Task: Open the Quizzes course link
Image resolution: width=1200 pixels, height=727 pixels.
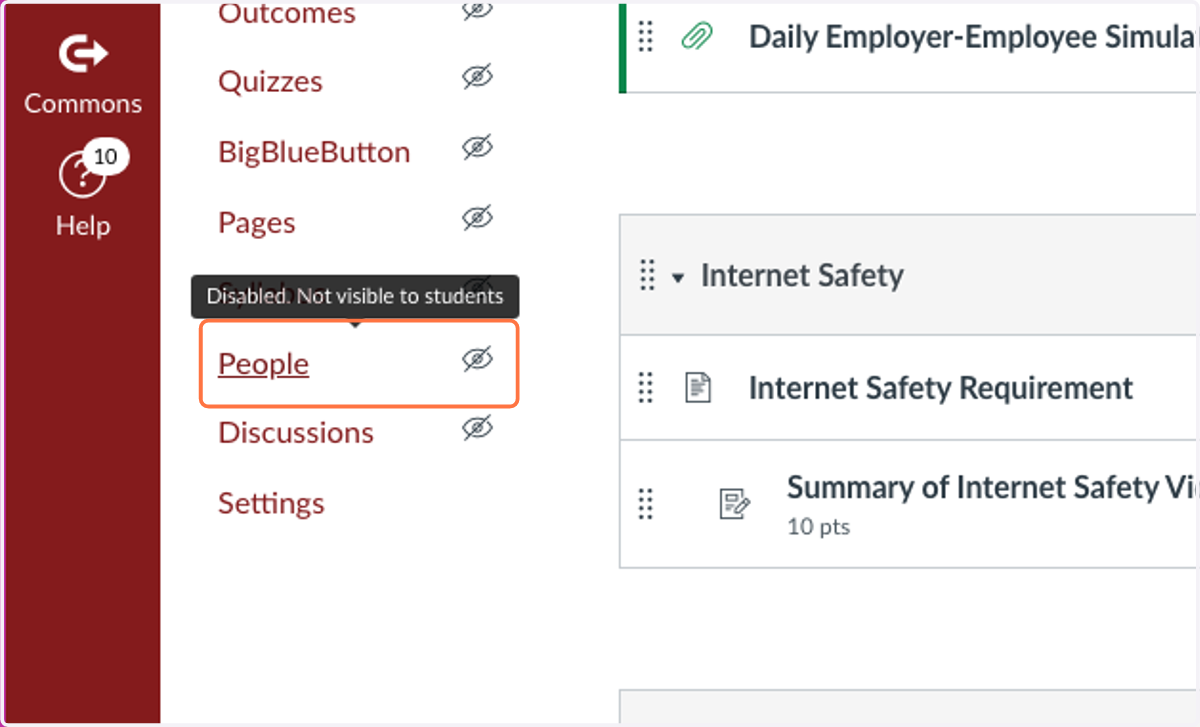Action: pos(270,81)
